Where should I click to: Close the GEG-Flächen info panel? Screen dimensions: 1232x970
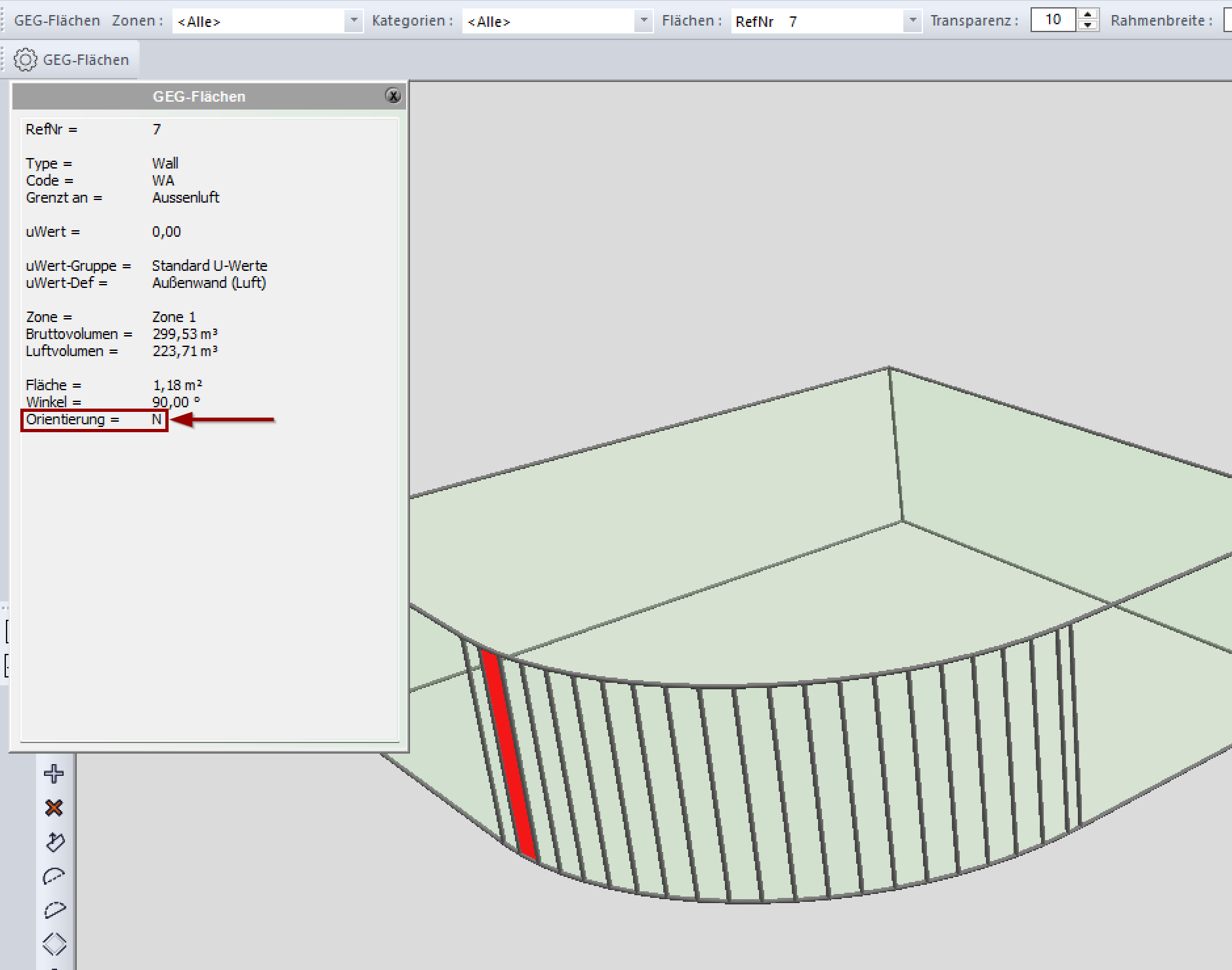(x=393, y=96)
